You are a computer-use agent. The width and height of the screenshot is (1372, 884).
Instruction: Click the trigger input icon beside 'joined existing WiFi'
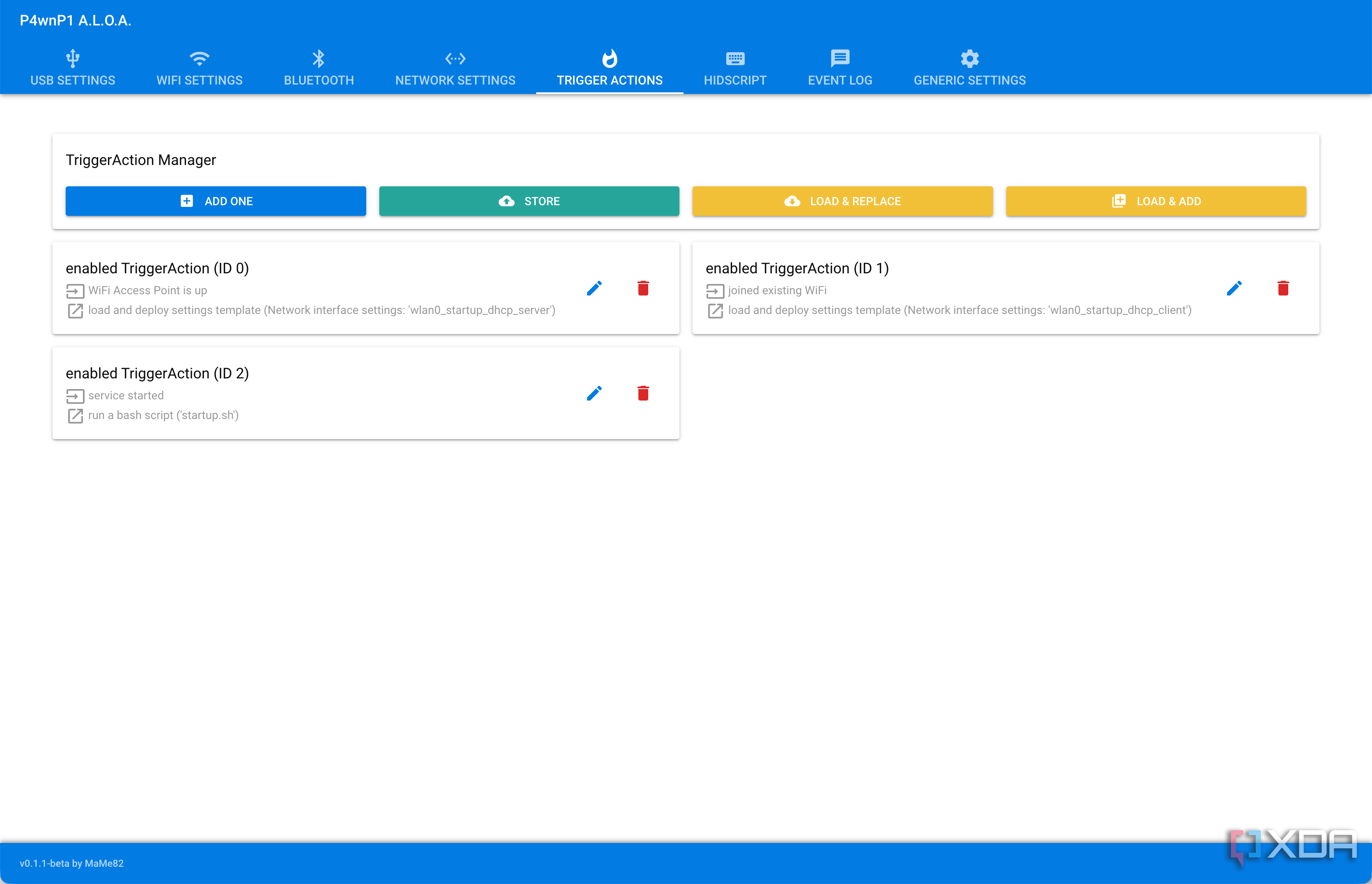(x=715, y=291)
